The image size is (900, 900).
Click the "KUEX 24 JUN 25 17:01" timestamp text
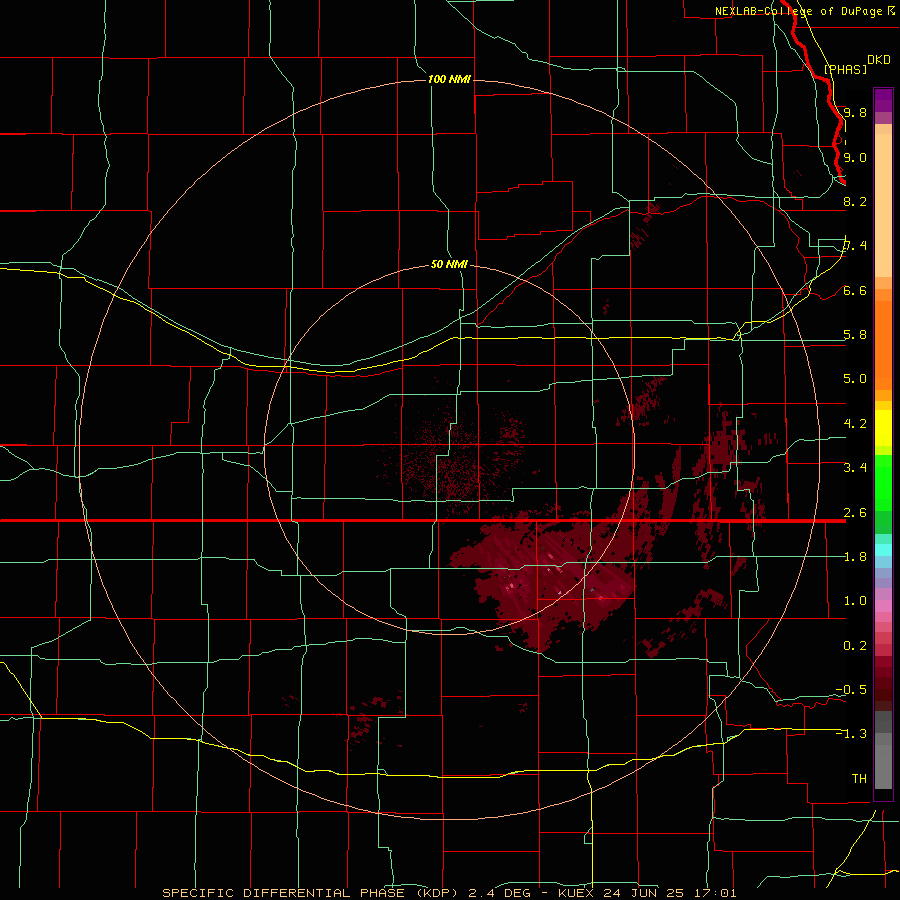click(x=647, y=893)
